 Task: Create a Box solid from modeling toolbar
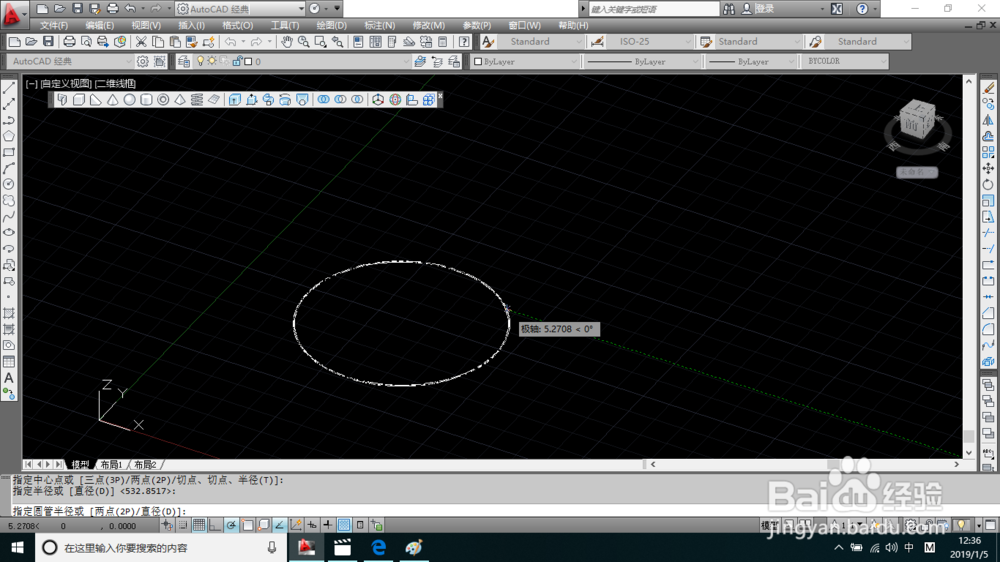pyautogui.click(x=79, y=100)
